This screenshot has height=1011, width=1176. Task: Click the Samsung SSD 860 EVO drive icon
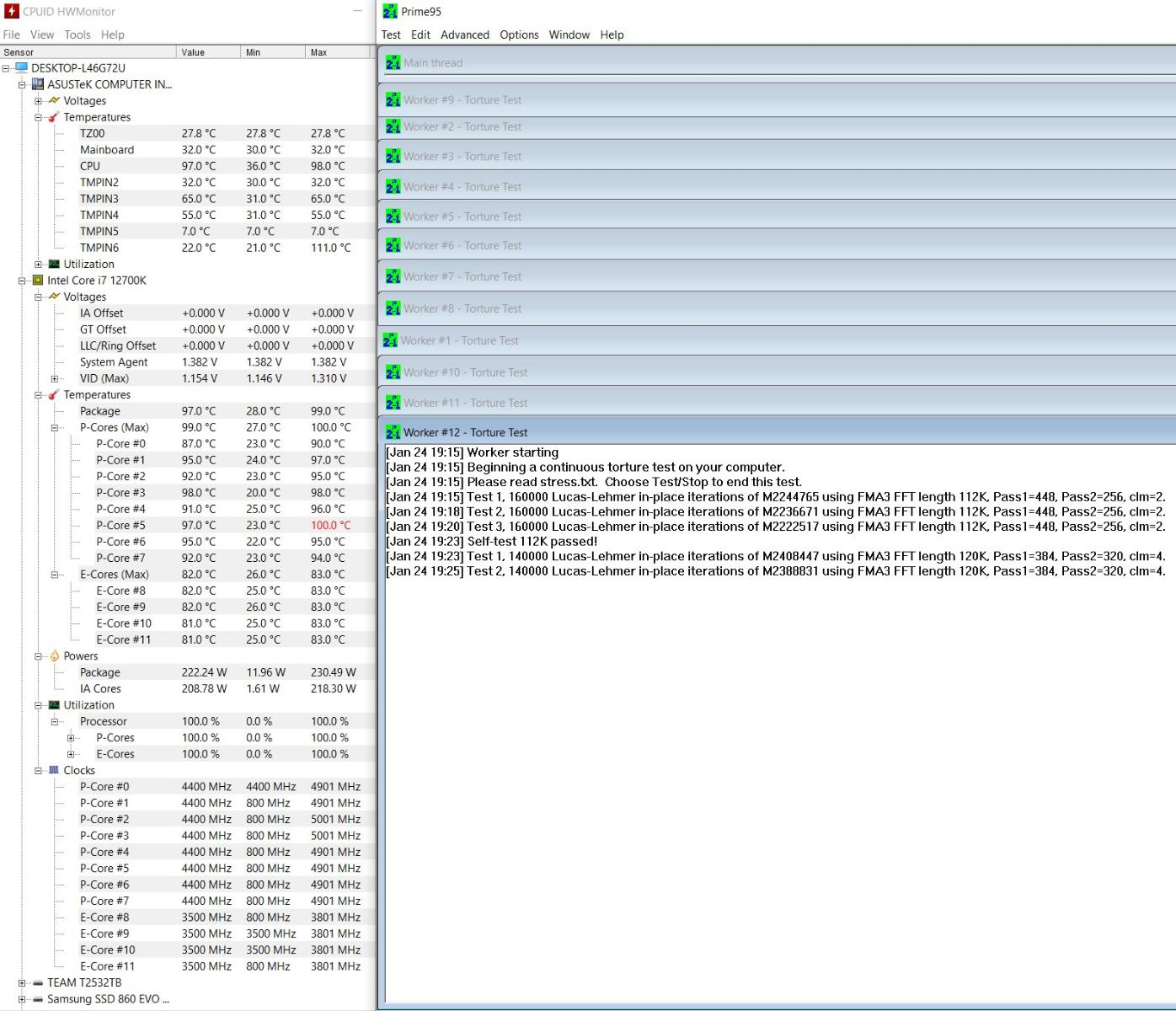pos(38,999)
